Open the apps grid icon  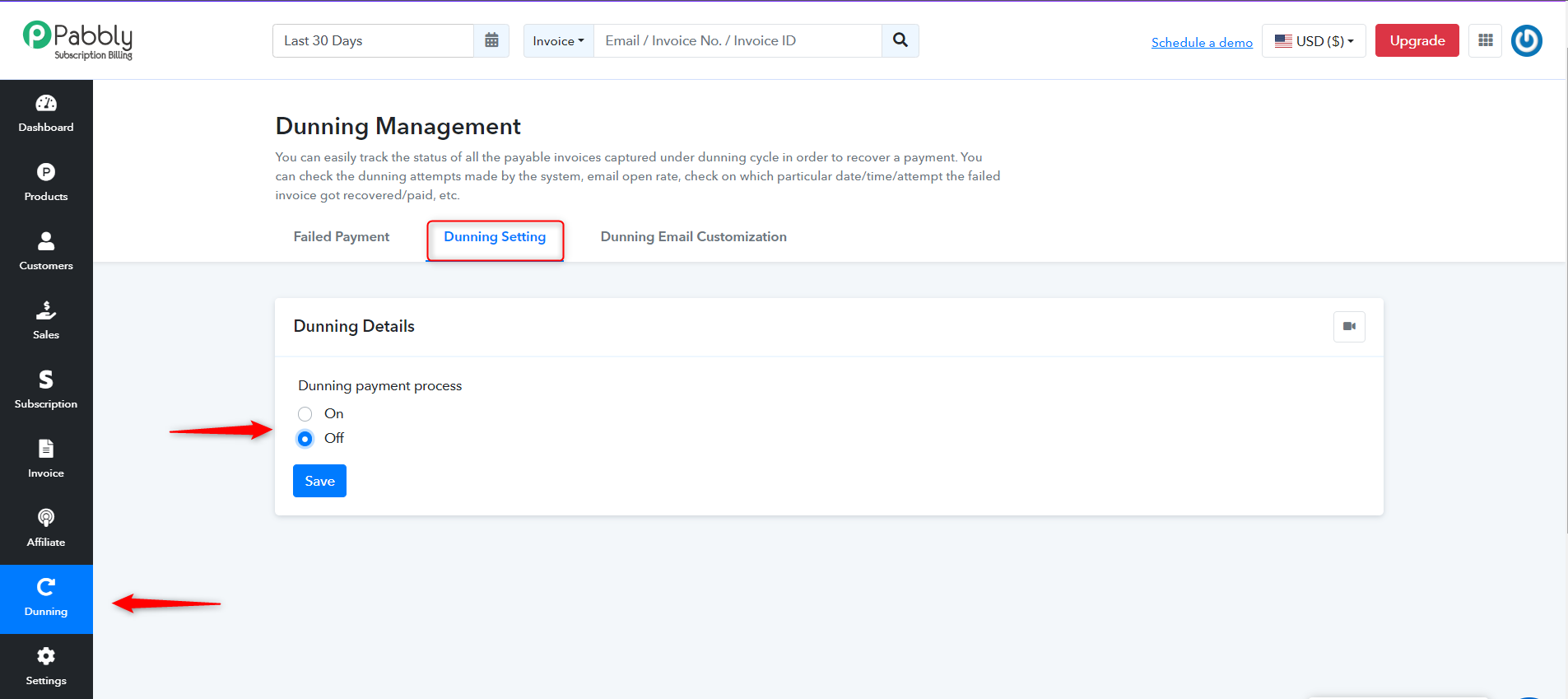point(1485,40)
